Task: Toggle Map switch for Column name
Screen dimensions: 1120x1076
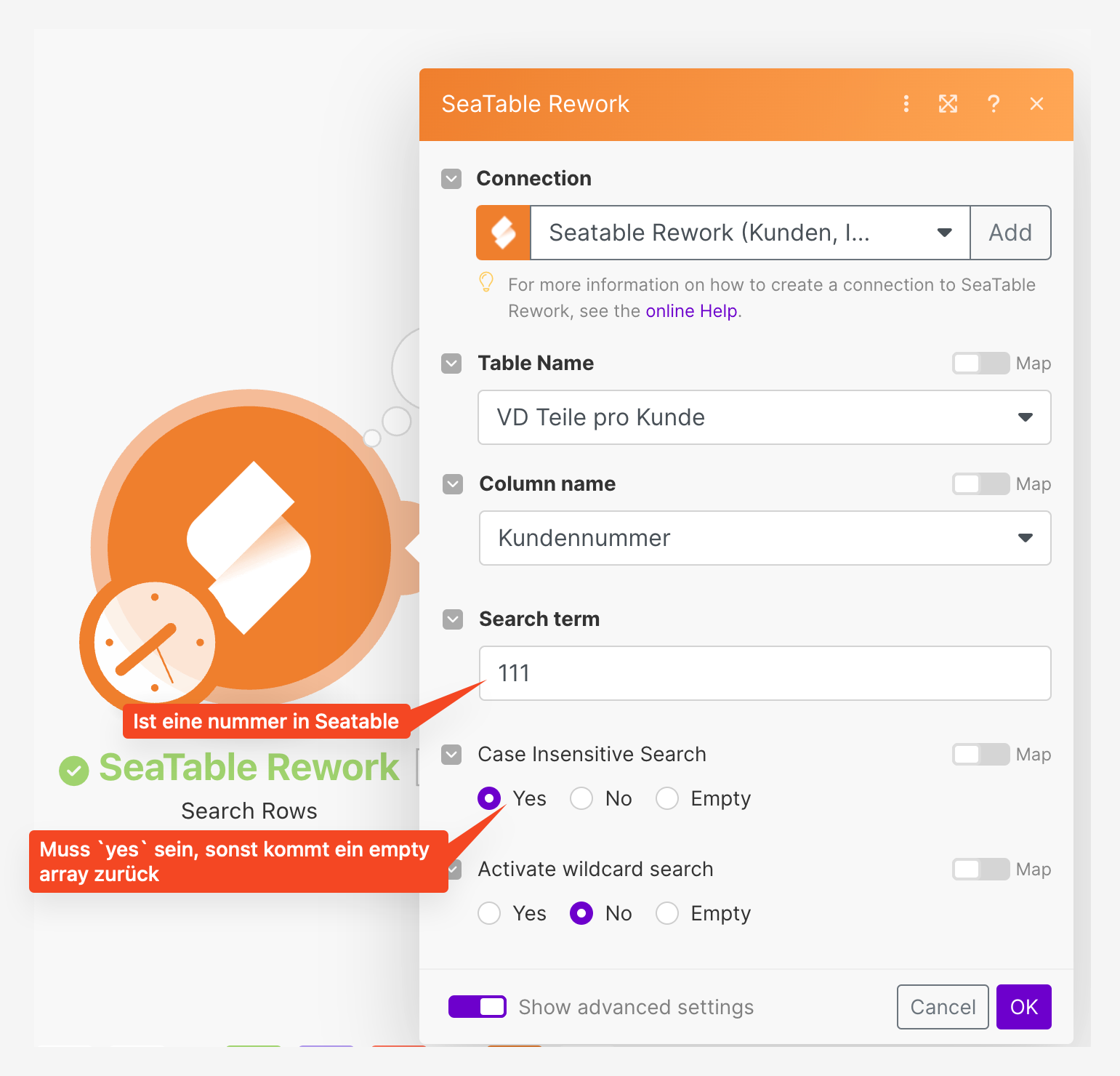Action: tap(981, 484)
